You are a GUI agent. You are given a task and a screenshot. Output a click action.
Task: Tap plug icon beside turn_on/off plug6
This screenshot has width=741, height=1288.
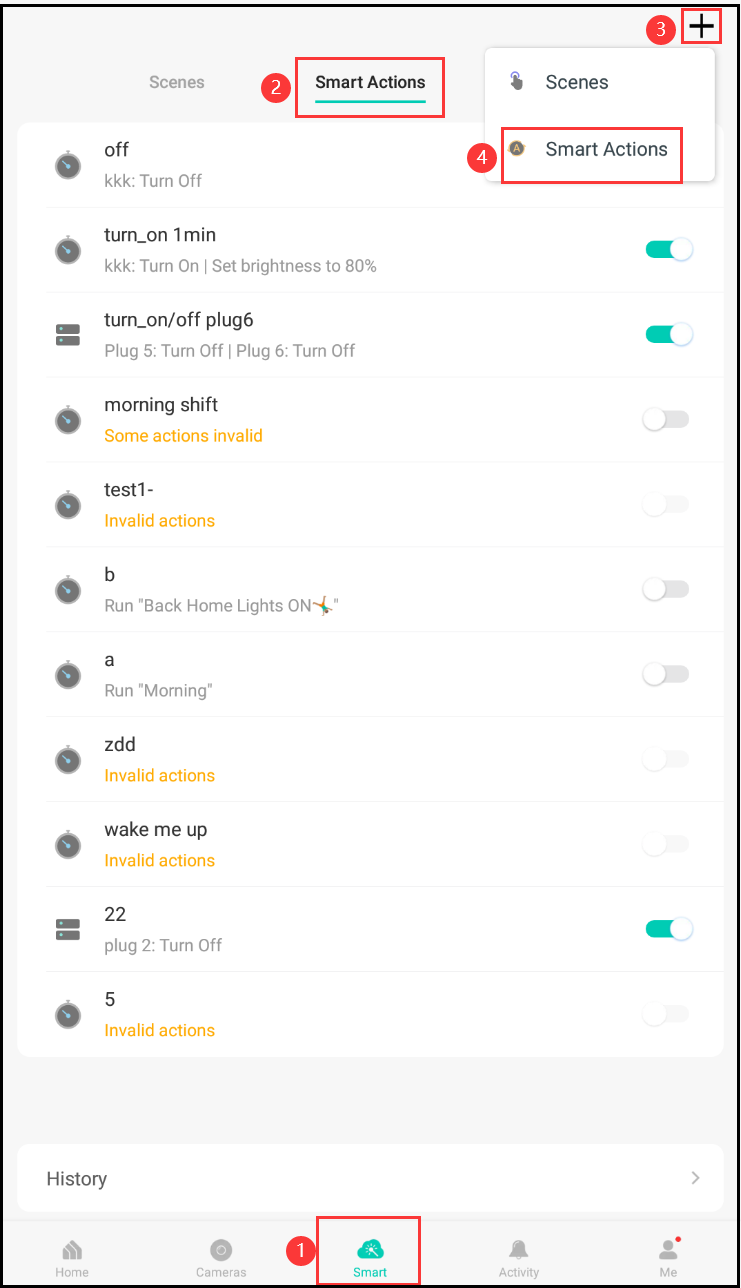[x=68, y=335]
